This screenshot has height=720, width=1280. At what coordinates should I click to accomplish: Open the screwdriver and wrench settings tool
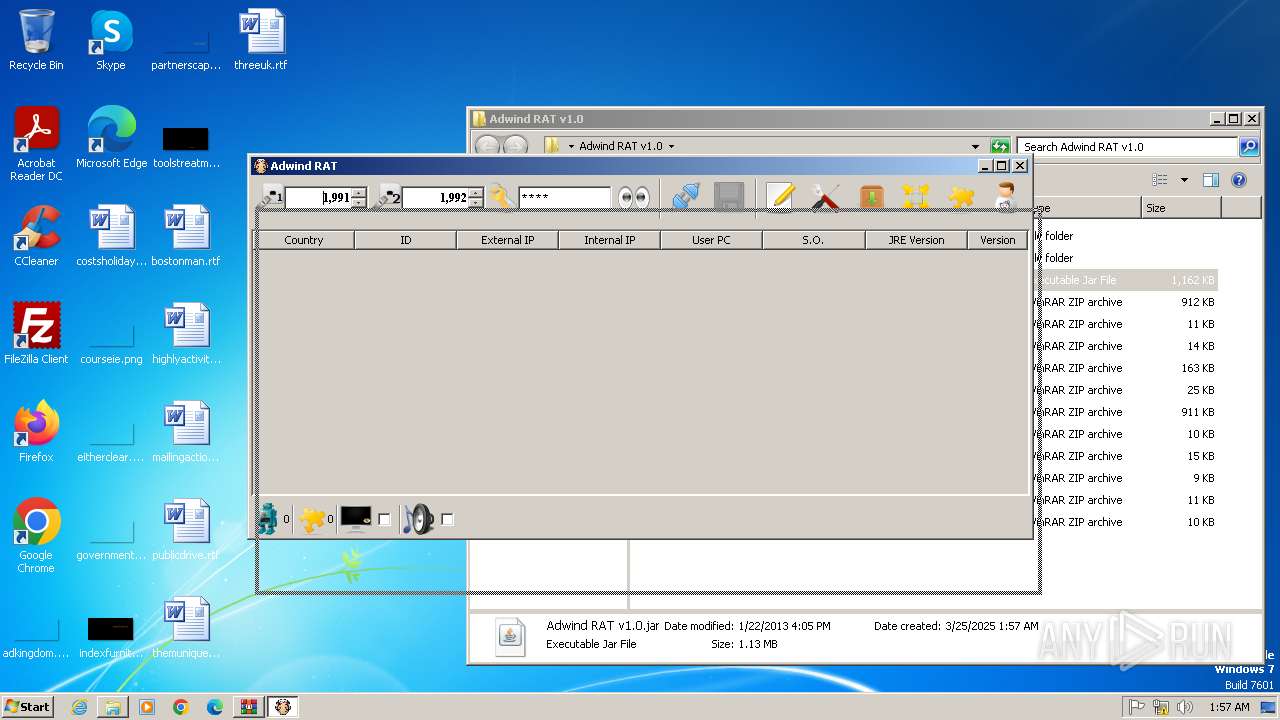click(825, 196)
